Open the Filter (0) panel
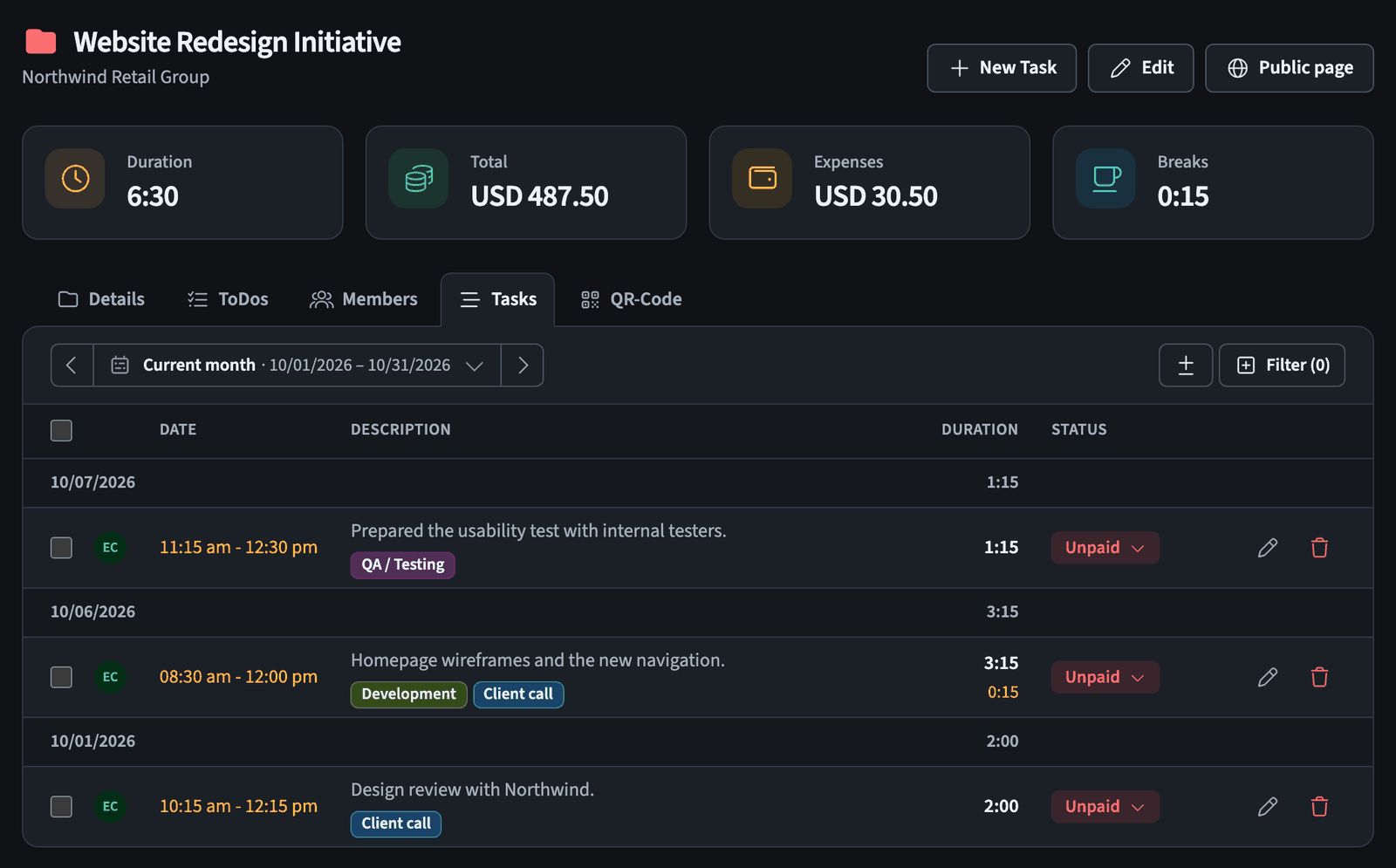The height and width of the screenshot is (868, 1396). [1282, 365]
